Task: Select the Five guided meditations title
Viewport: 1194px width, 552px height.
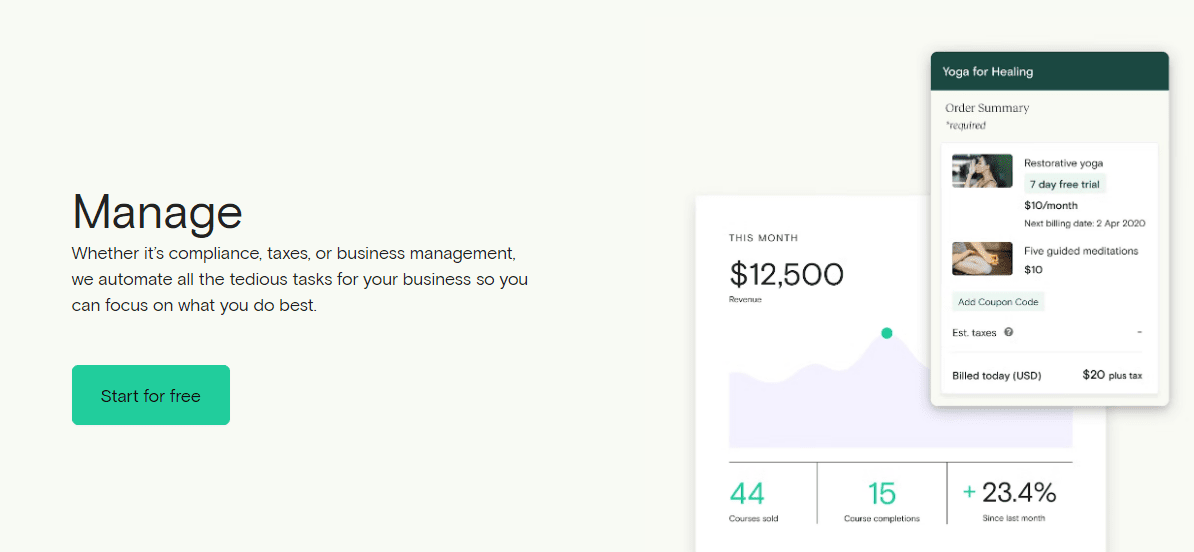Action: (x=1081, y=251)
